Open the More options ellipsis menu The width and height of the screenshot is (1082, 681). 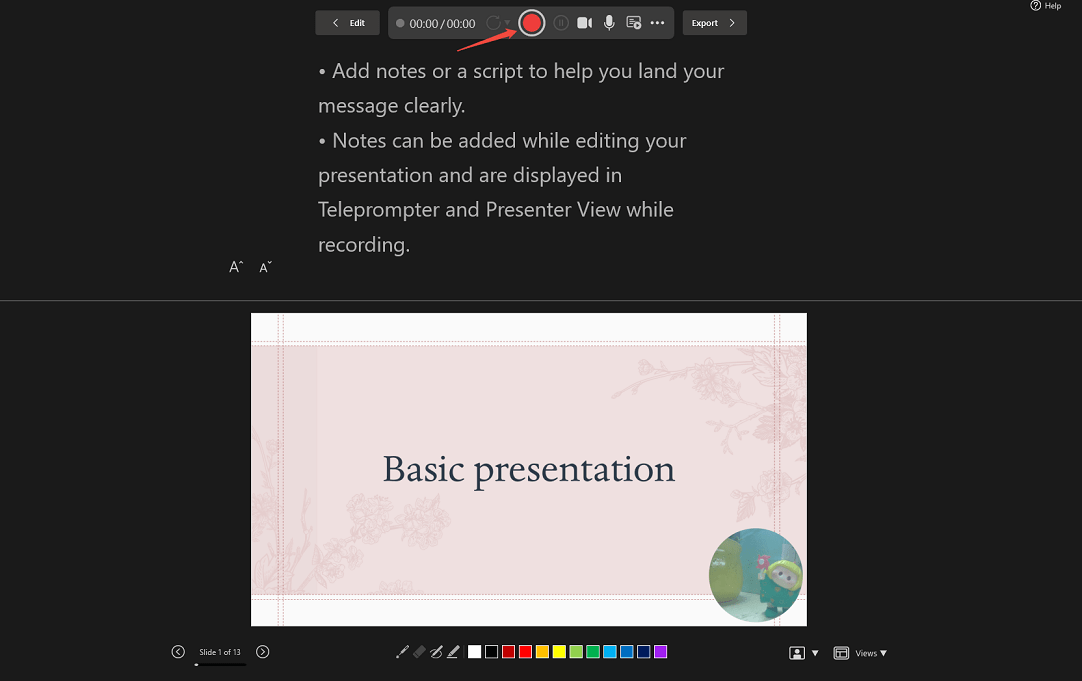coord(657,22)
